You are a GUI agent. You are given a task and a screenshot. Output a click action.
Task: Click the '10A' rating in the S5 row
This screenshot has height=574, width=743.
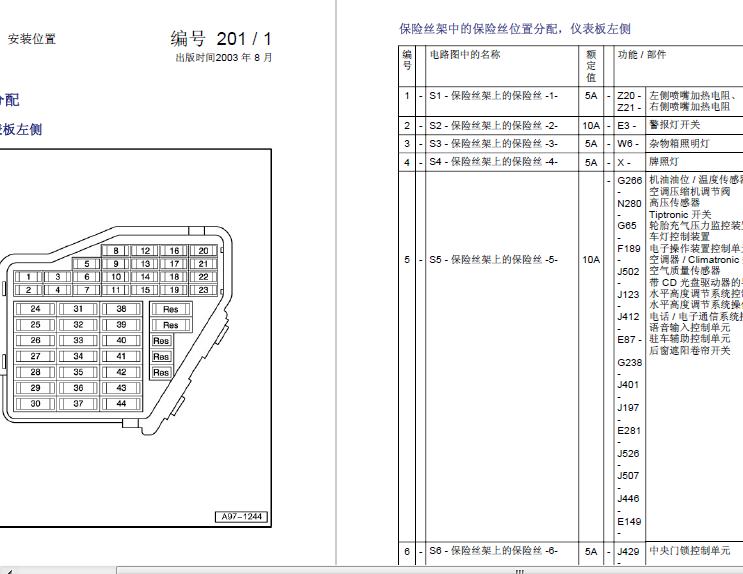[591, 260]
